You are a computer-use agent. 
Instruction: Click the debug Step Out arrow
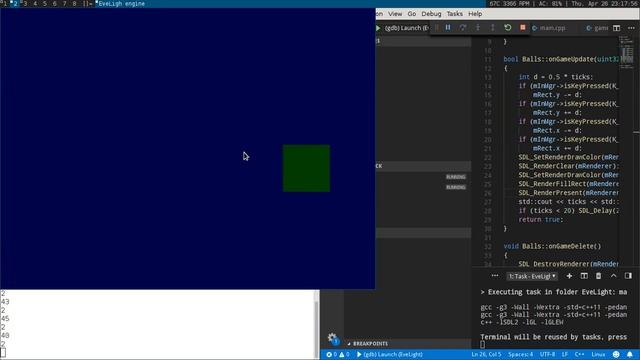pyautogui.click(x=493, y=27)
